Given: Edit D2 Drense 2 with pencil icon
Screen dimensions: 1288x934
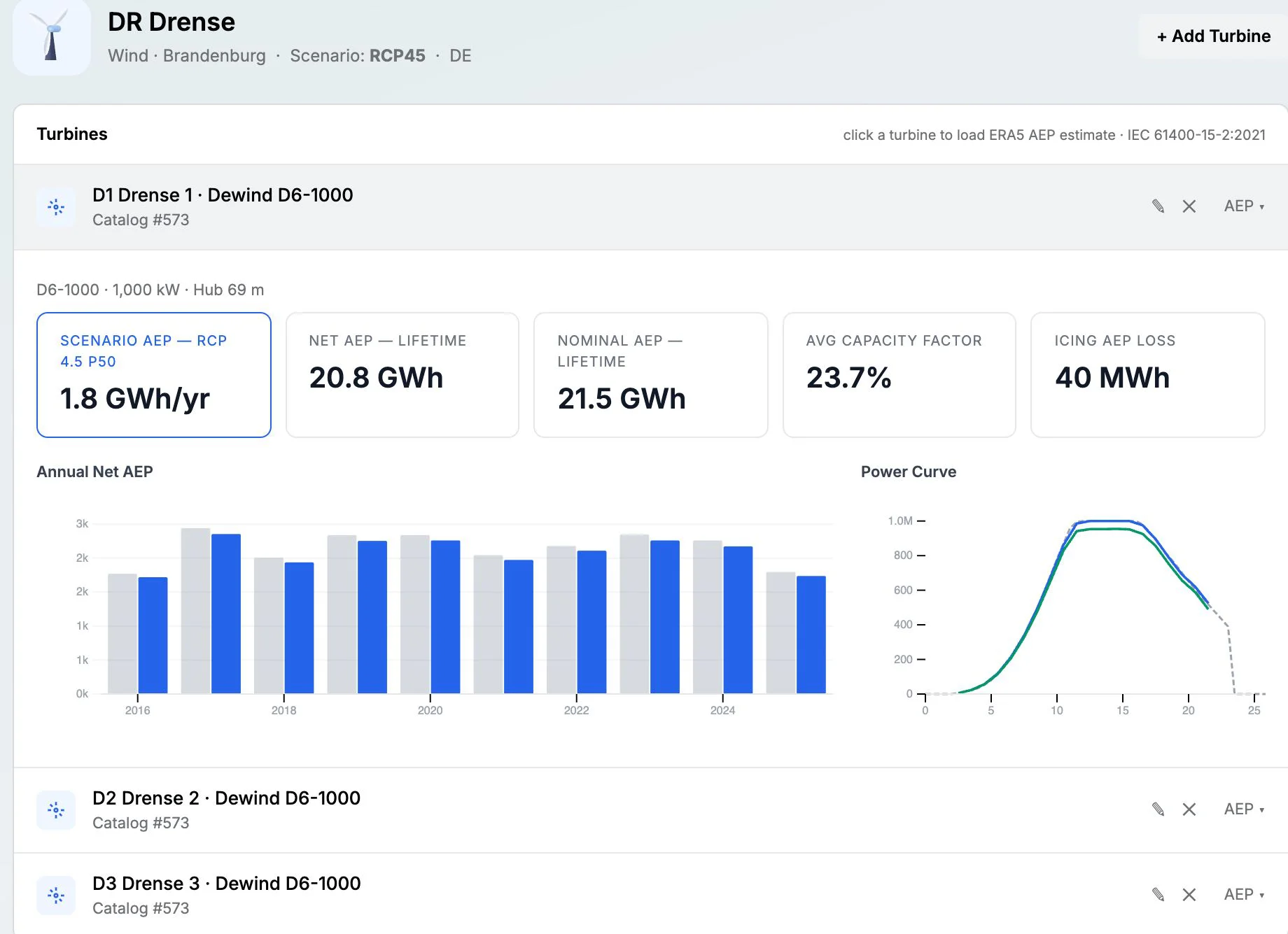Looking at the screenshot, I should tap(1158, 809).
